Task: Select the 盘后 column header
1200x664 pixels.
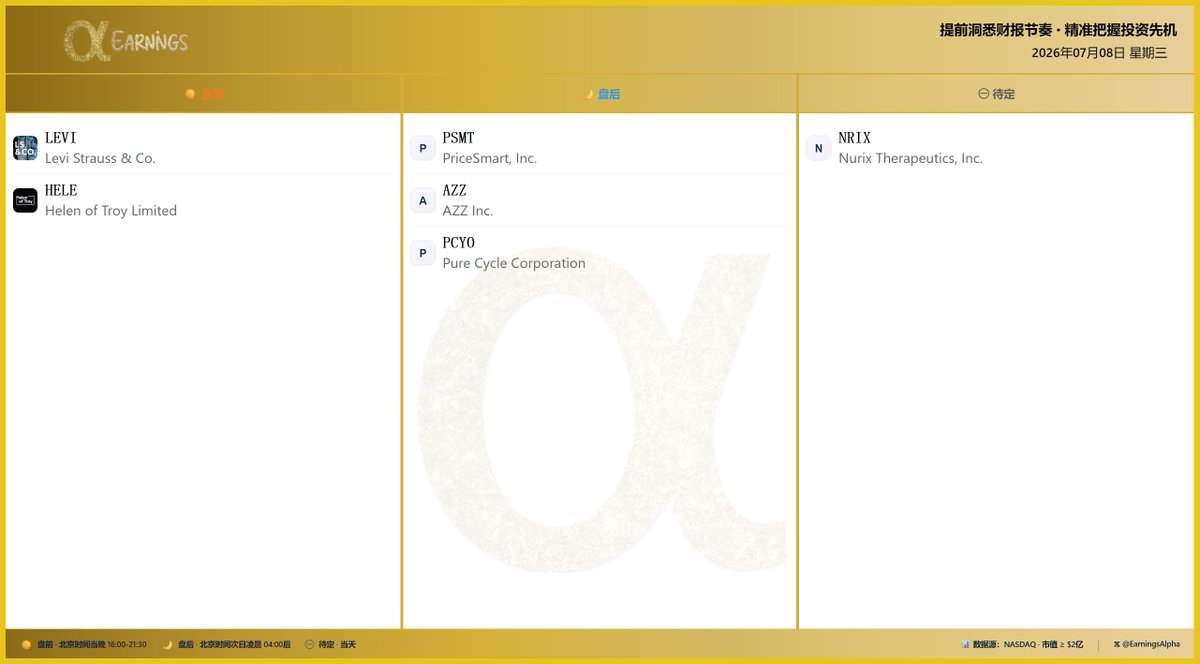Action: [x=600, y=94]
